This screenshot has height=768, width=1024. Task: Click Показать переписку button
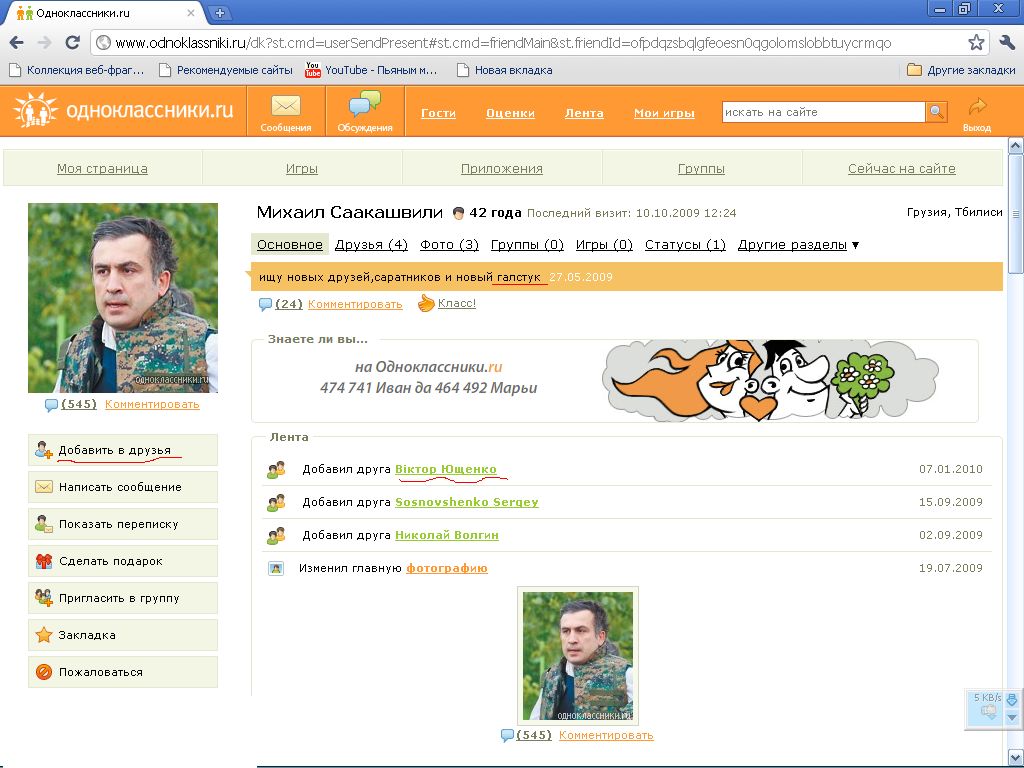pos(123,524)
